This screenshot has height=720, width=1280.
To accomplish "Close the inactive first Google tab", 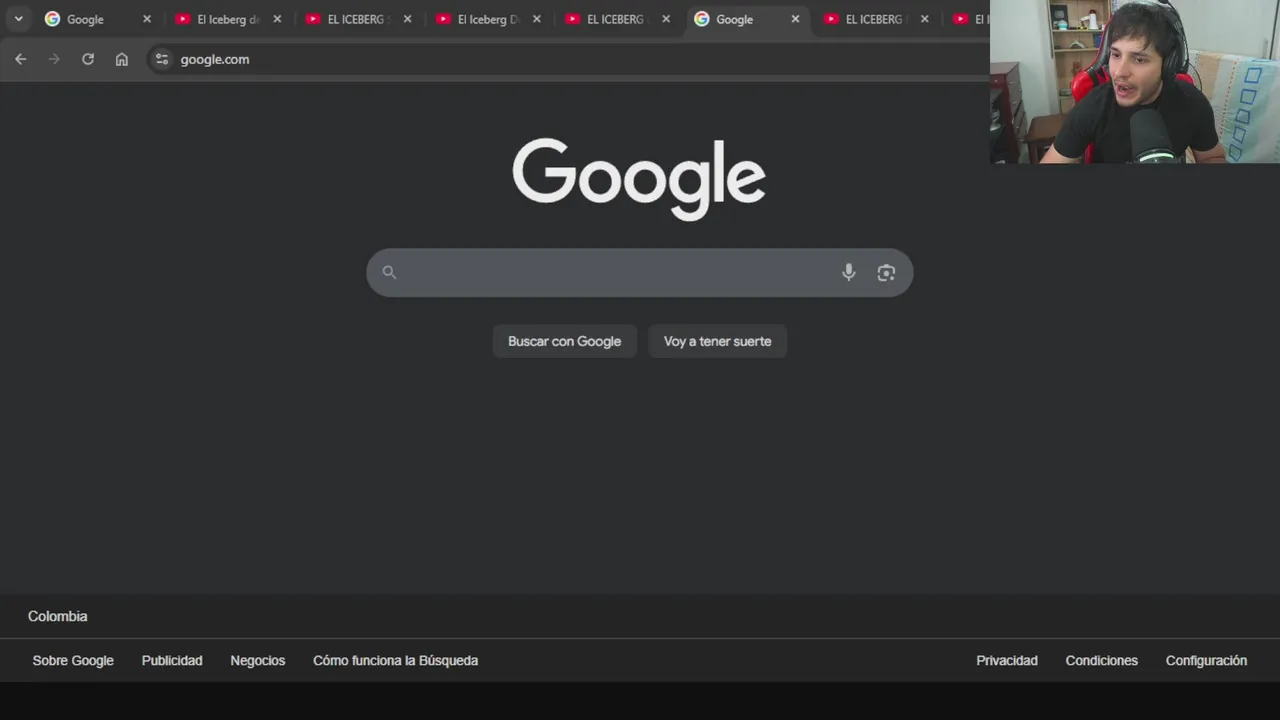I will tap(147, 19).
